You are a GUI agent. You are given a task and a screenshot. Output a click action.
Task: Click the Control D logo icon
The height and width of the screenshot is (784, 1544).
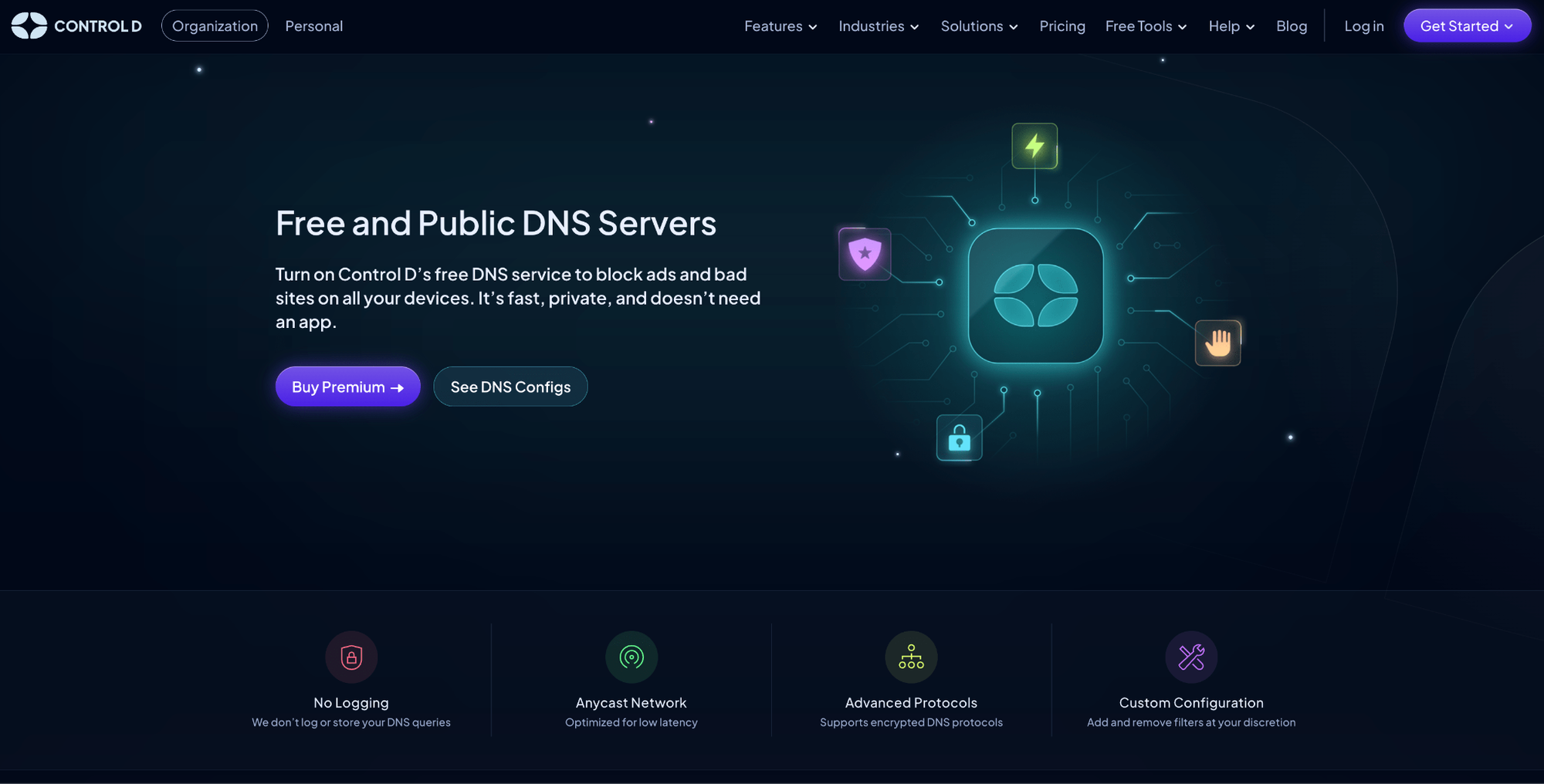tap(29, 25)
